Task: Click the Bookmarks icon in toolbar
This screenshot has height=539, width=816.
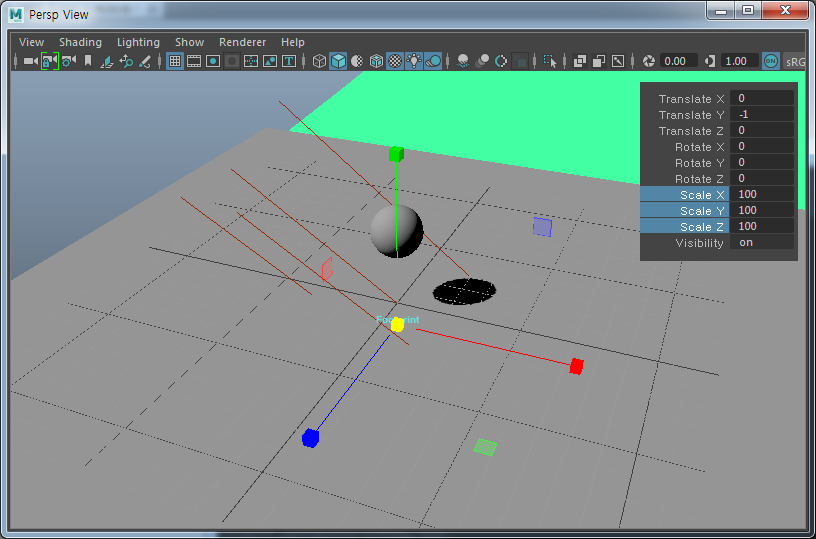Action: point(87,61)
